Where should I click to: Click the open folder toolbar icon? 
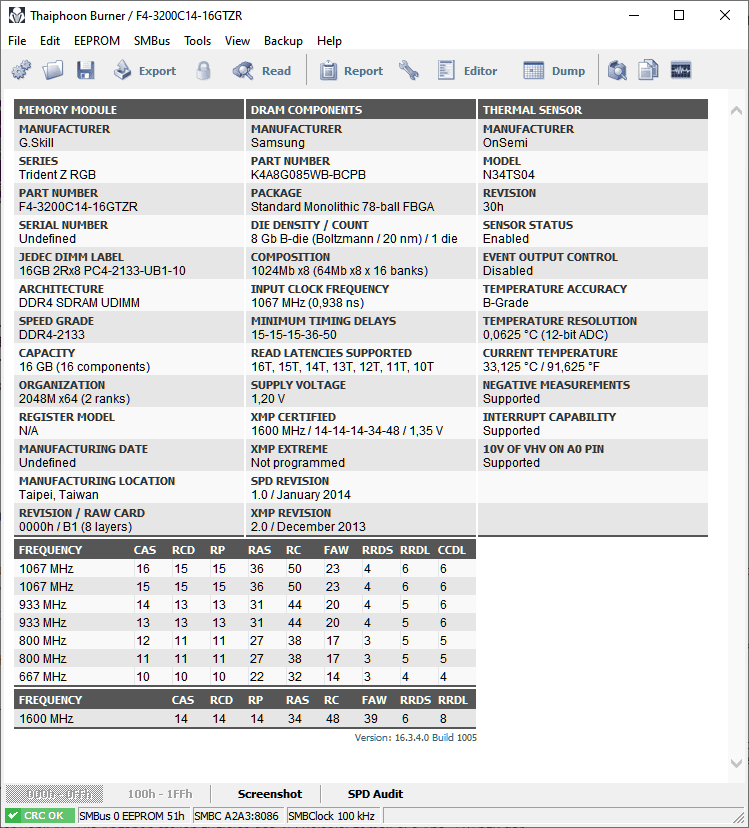[x=53, y=70]
